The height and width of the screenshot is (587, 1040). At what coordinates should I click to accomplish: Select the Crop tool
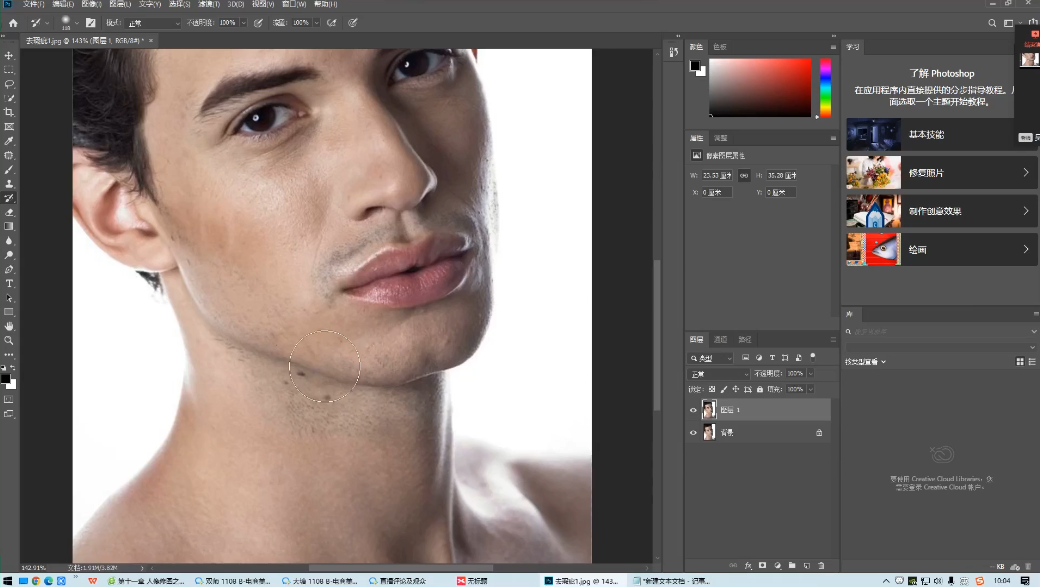pyautogui.click(x=9, y=113)
